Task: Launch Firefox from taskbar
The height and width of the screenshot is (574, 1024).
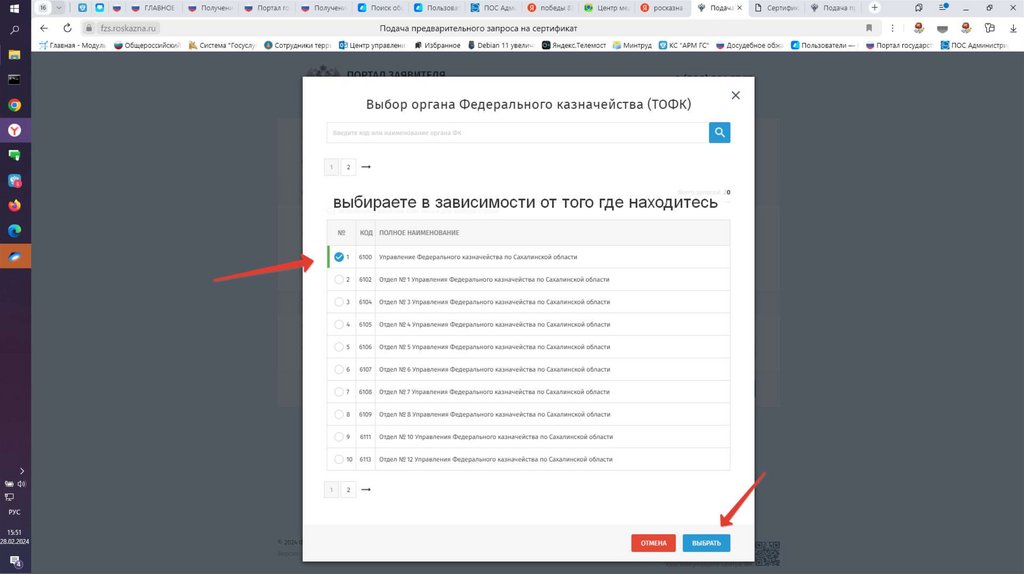Action: pos(14,206)
